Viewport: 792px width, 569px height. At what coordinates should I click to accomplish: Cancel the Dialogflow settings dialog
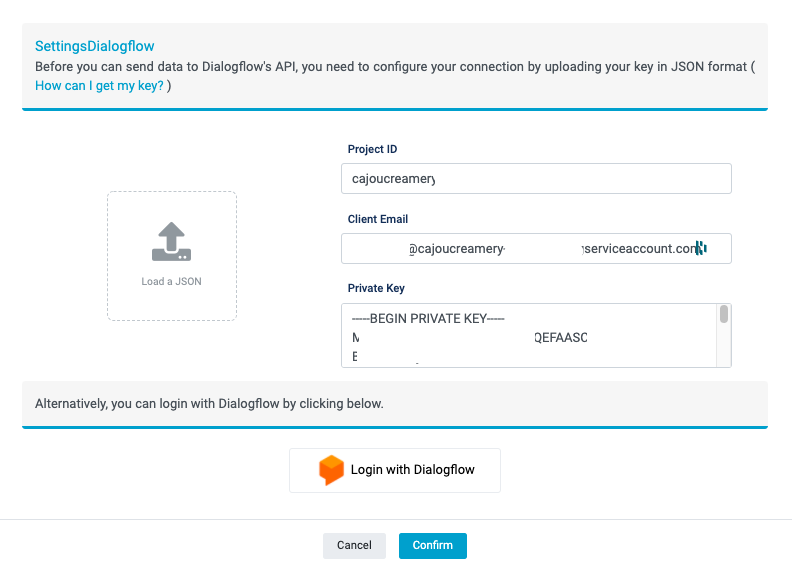pos(354,545)
